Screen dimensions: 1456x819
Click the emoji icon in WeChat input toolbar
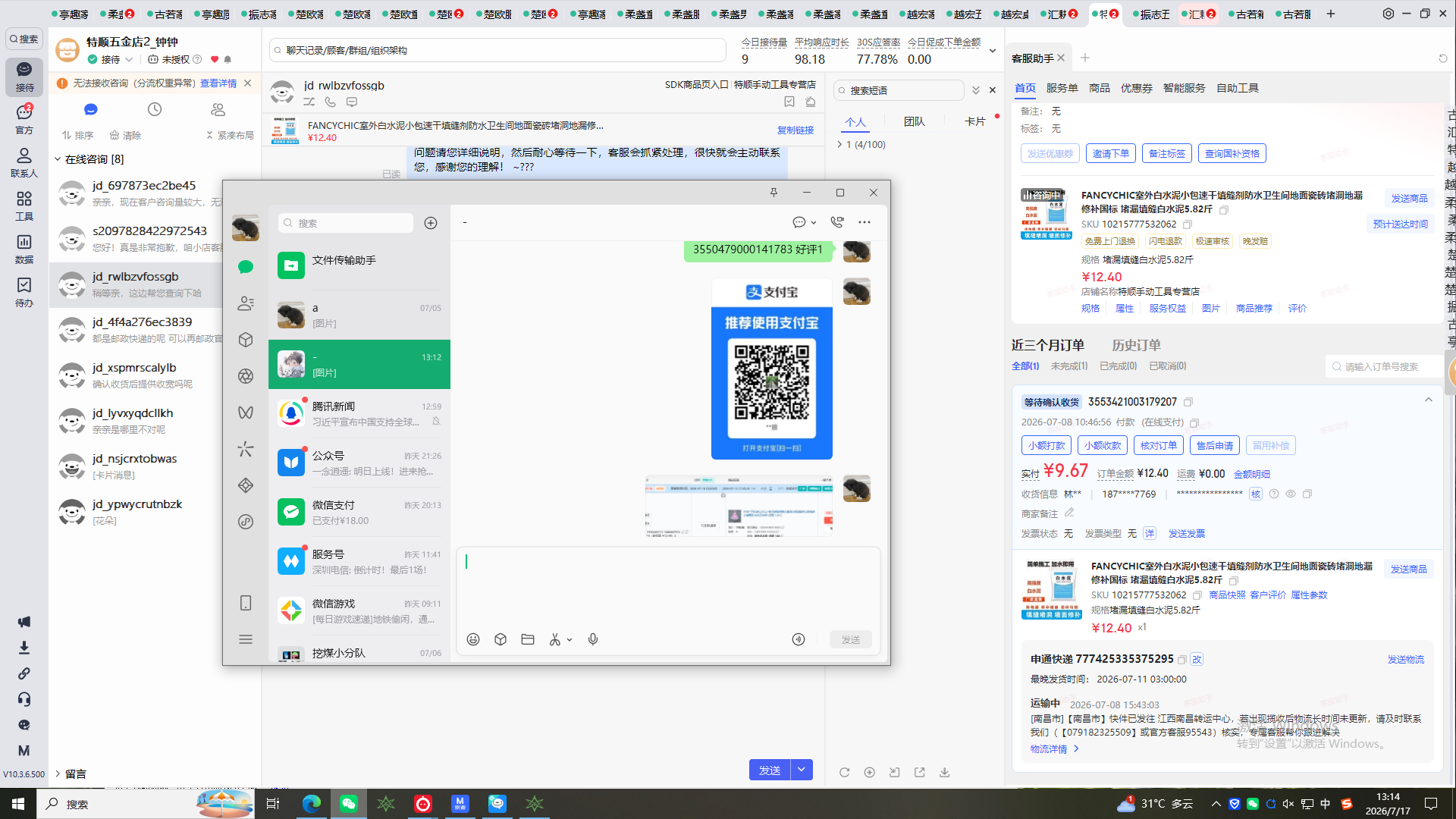(x=473, y=639)
